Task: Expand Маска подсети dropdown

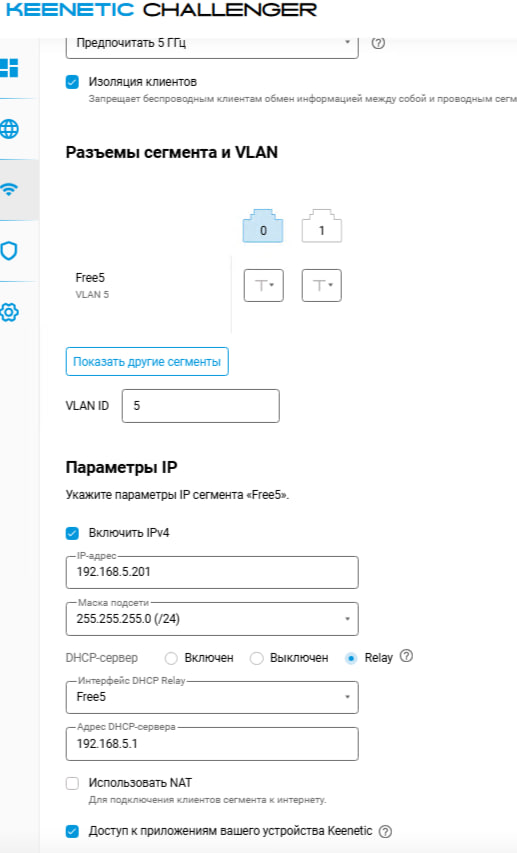Action: (212, 619)
